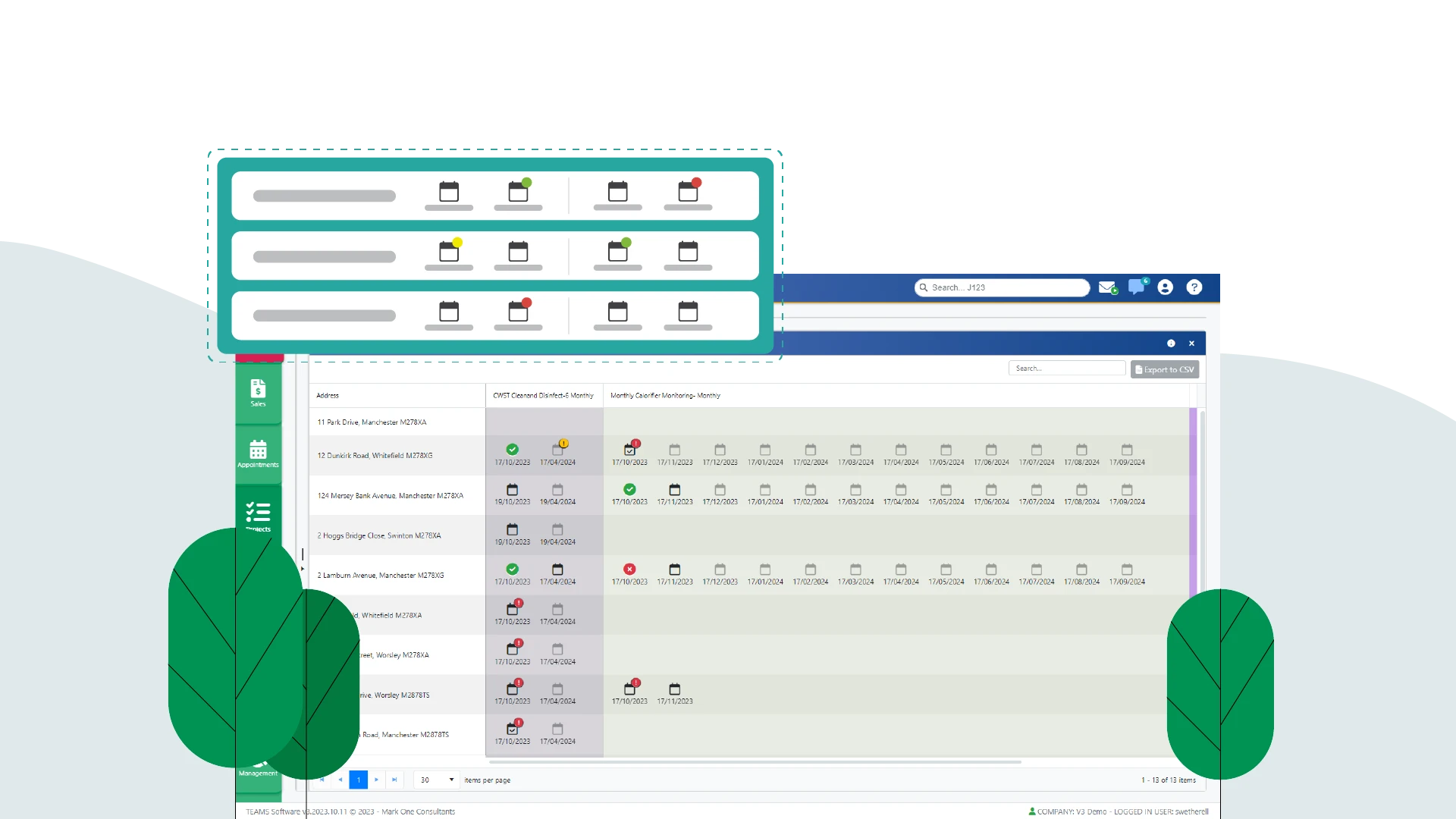Click green completed tick for 124 Mersey Bank calorifier
This screenshot has height=819, width=1456.
tap(629, 490)
